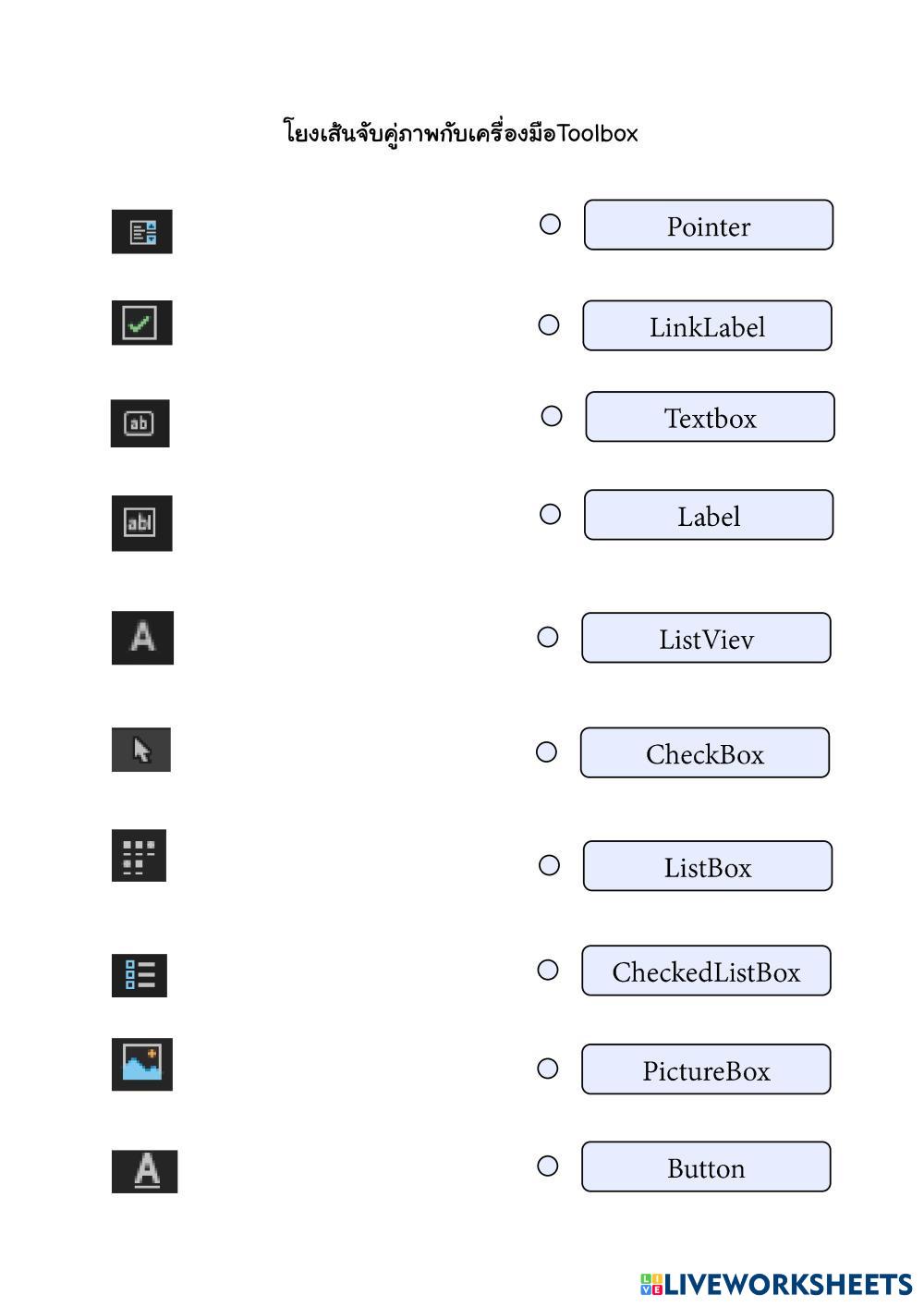Click the ListBox label box
Image resolution: width=924 pixels, height=1307 pixels.
[x=707, y=866]
